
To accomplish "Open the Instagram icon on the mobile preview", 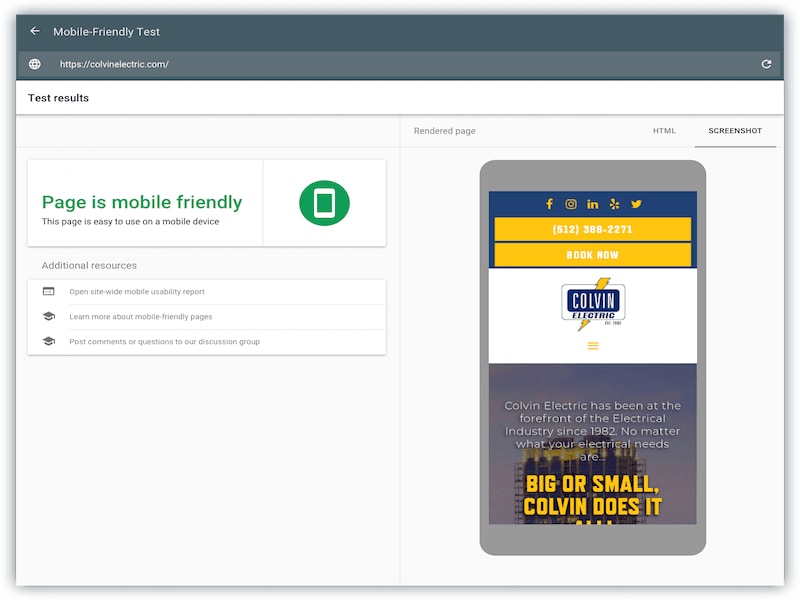I will (571, 204).
